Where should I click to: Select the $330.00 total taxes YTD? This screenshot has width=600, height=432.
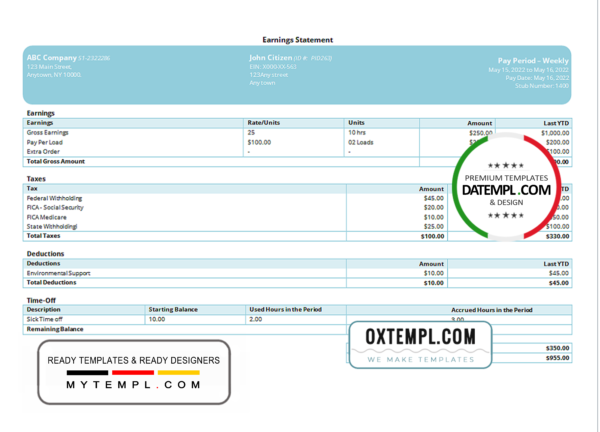(x=558, y=236)
